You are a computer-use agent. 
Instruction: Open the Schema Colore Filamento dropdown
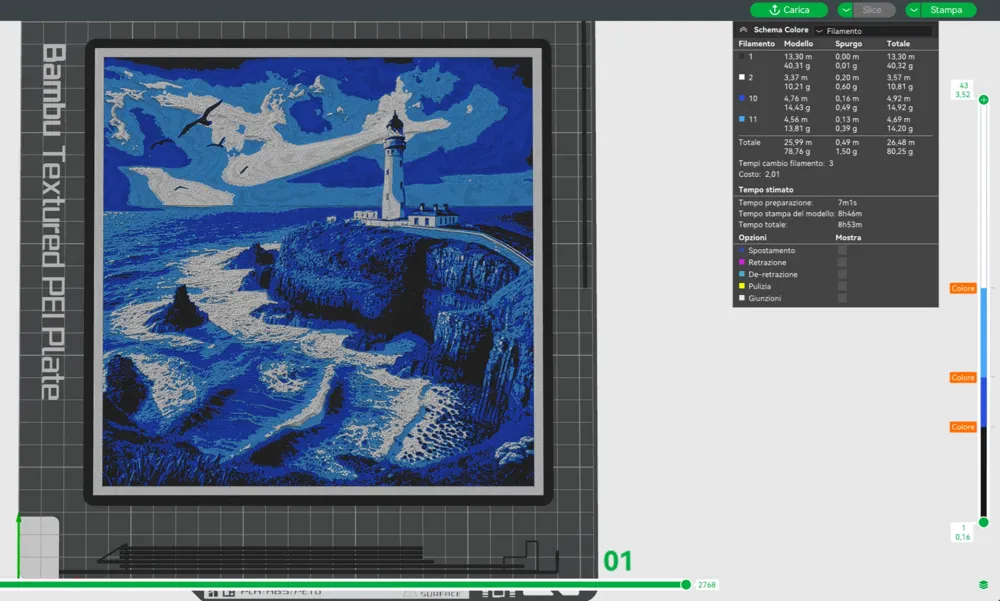[x=873, y=31]
